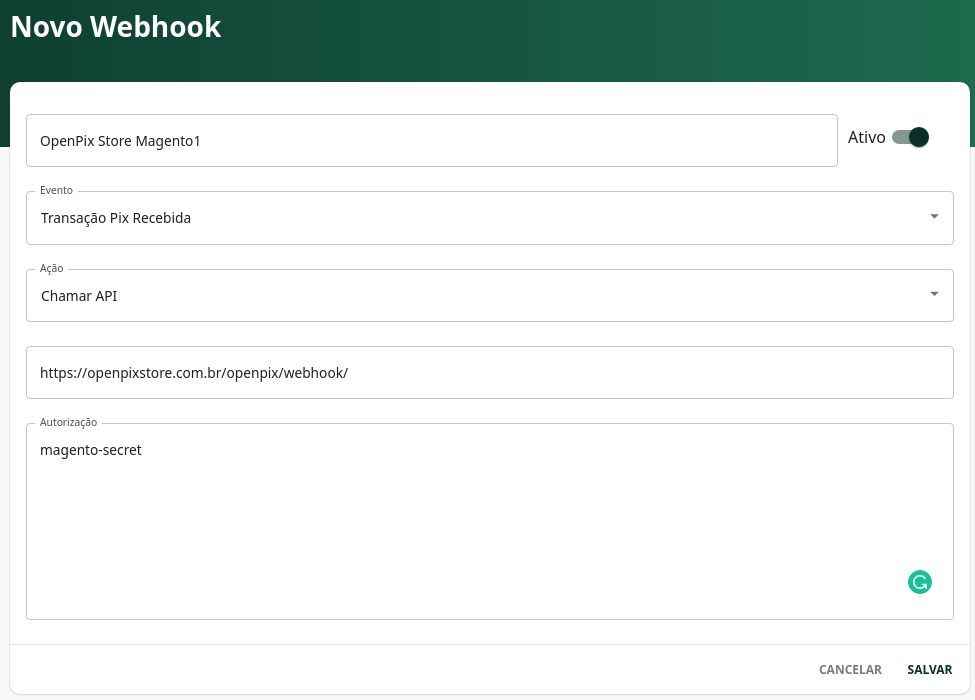Screen dimensions: 975x700
Task: Click the Ativo label next to the switch
Action: (x=866, y=137)
